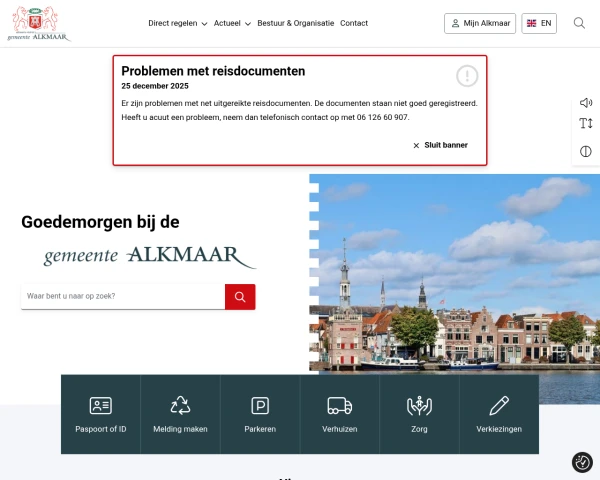Open the cookie settings round icon
The image size is (600, 480).
tap(582, 462)
